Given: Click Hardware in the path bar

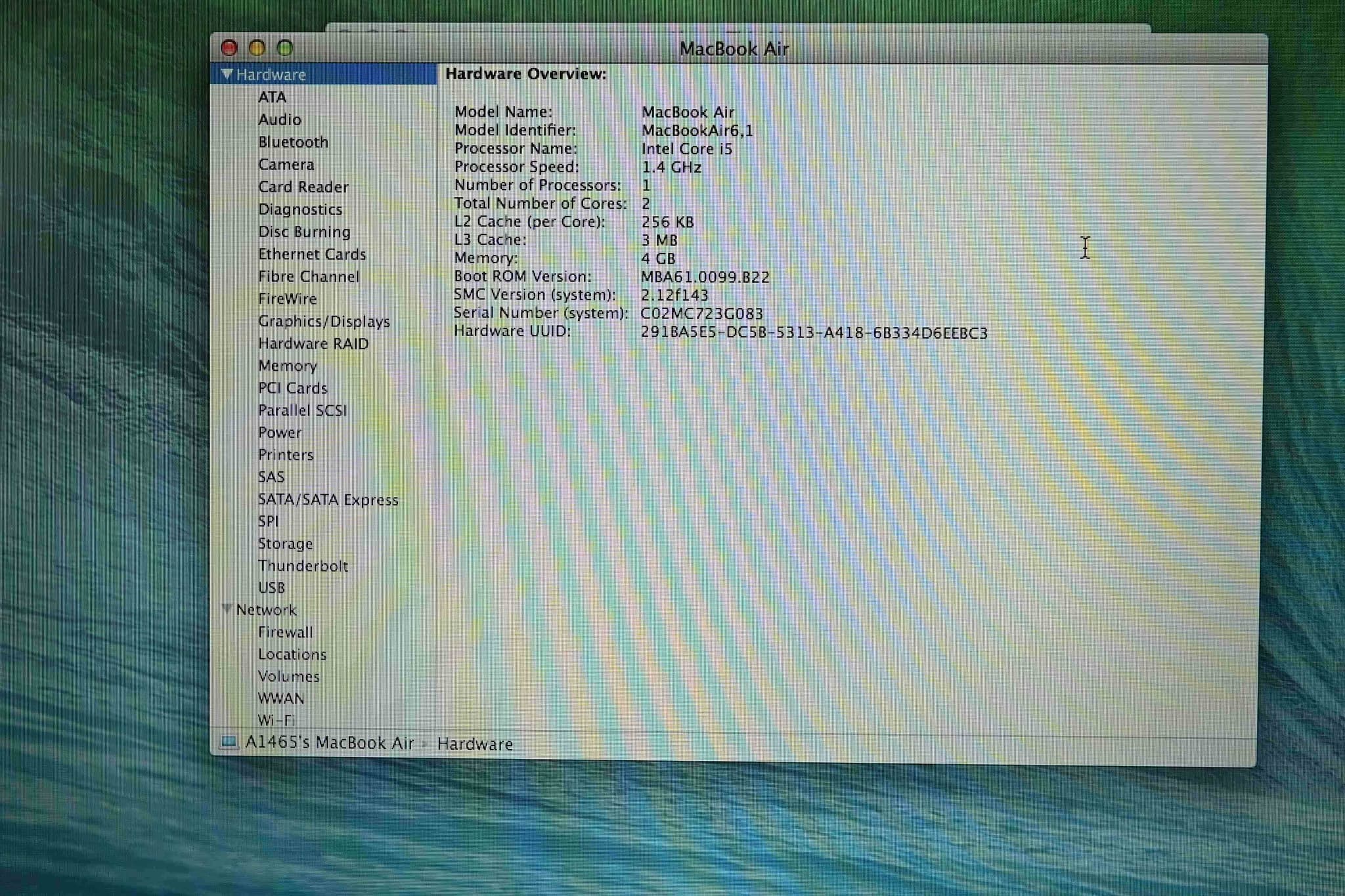Looking at the screenshot, I should (x=475, y=744).
